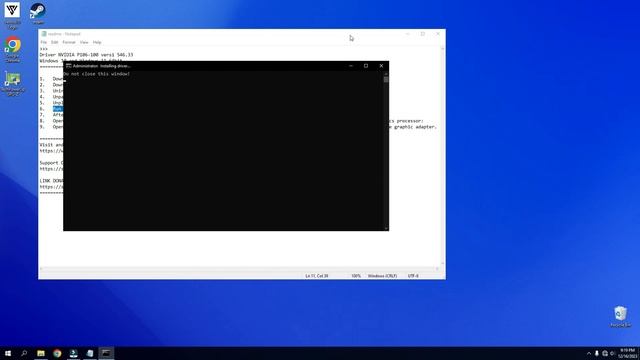Switch to Notepad on the taskbar
Viewport: 640px width, 360px height.
click(90, 353)
